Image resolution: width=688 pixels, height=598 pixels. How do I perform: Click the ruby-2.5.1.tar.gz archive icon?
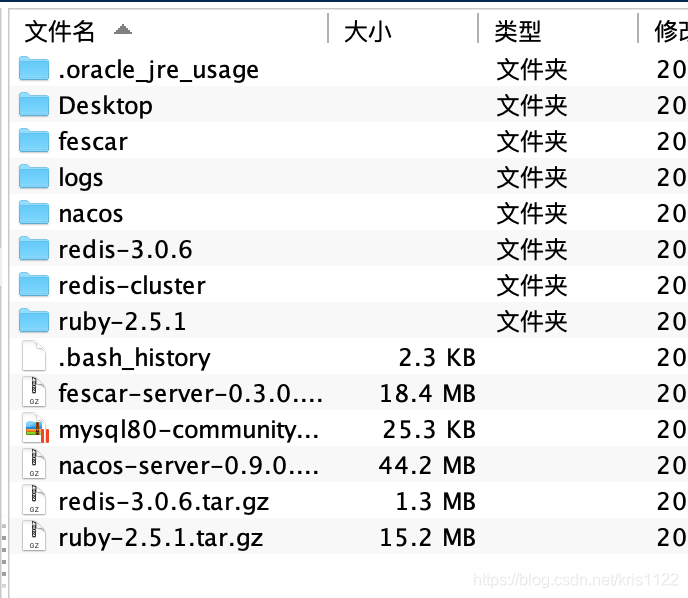tap(34, 536)
